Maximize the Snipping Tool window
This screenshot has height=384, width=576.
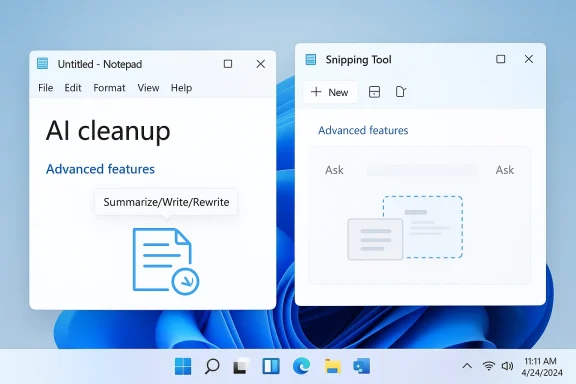(x=500, y=59)
